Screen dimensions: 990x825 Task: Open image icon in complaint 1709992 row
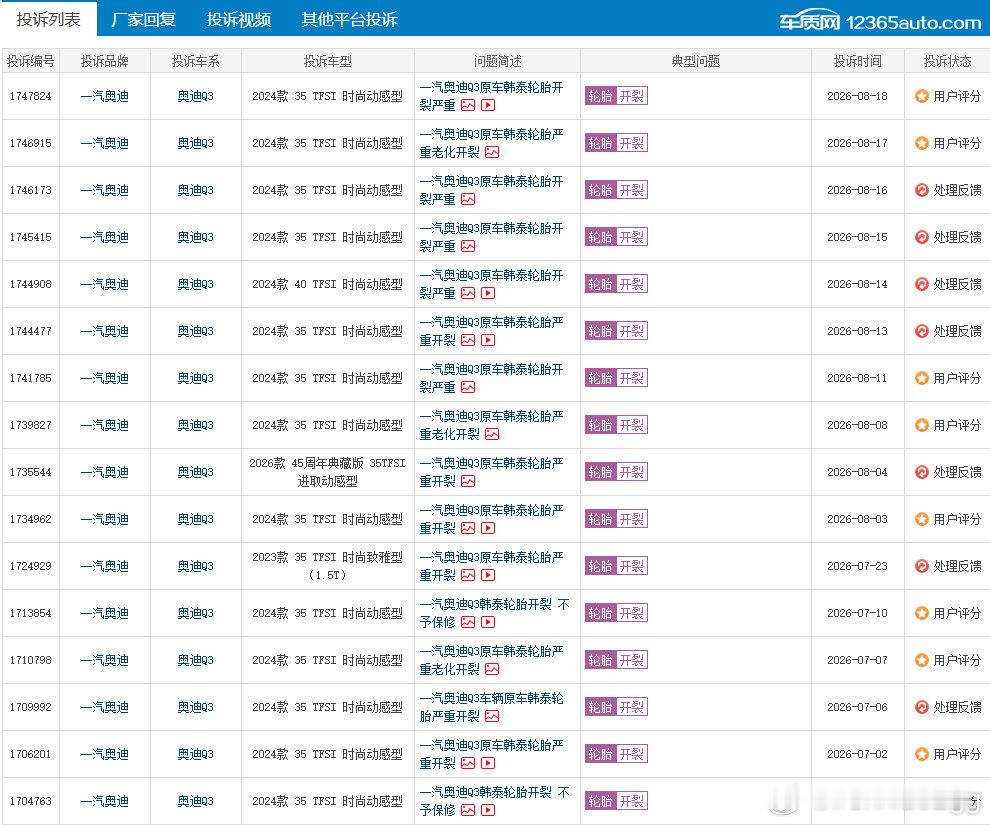click(492, 716)
